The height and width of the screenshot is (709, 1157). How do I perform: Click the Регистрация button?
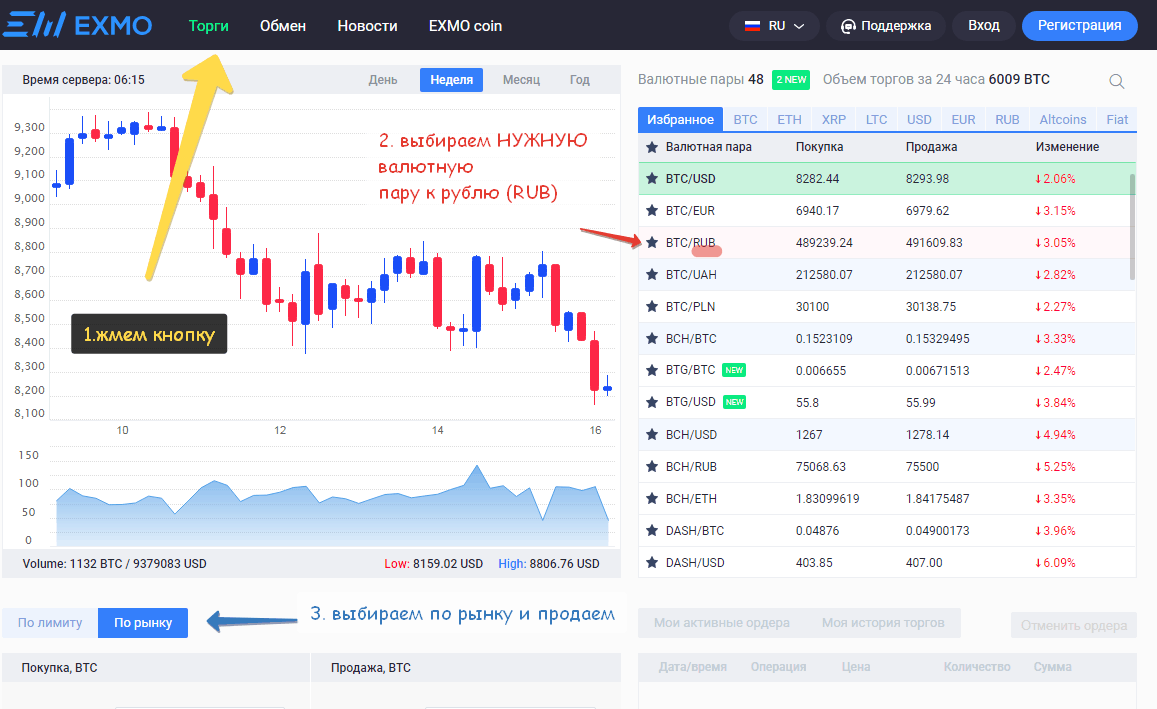point(1079,26)
